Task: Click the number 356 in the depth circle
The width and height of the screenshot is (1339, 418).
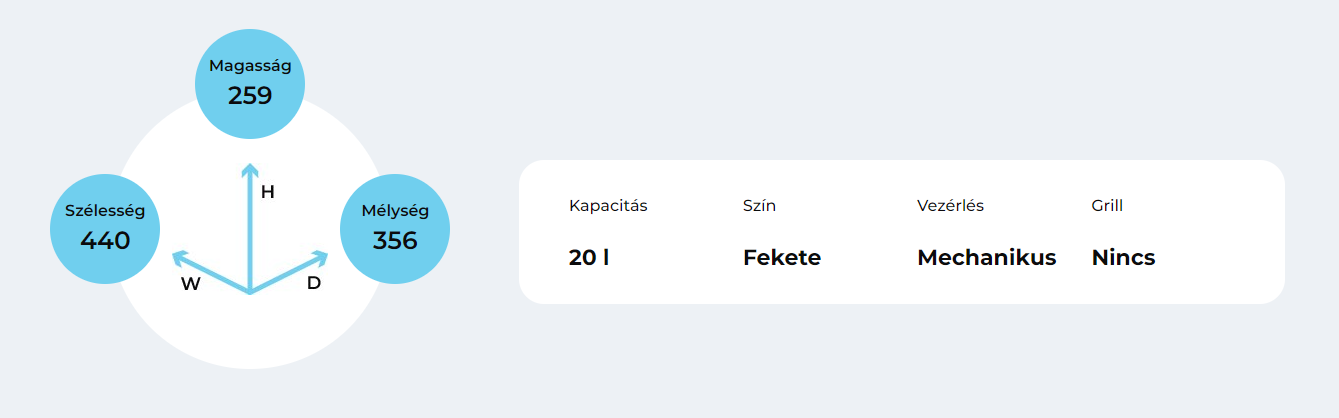Action: click(x=395, y=241)
